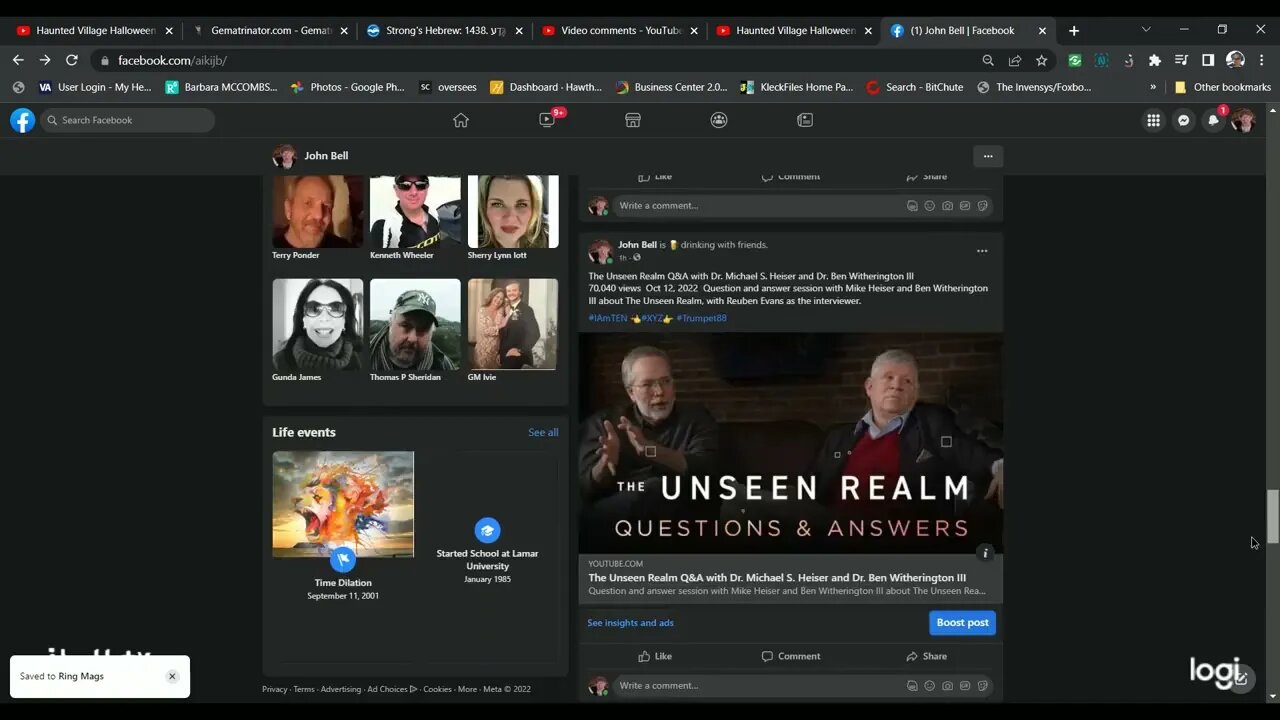
Task: Switch to first Haunted Village Halloween tab
Action: pyautogui.click(x=94, y=30)
